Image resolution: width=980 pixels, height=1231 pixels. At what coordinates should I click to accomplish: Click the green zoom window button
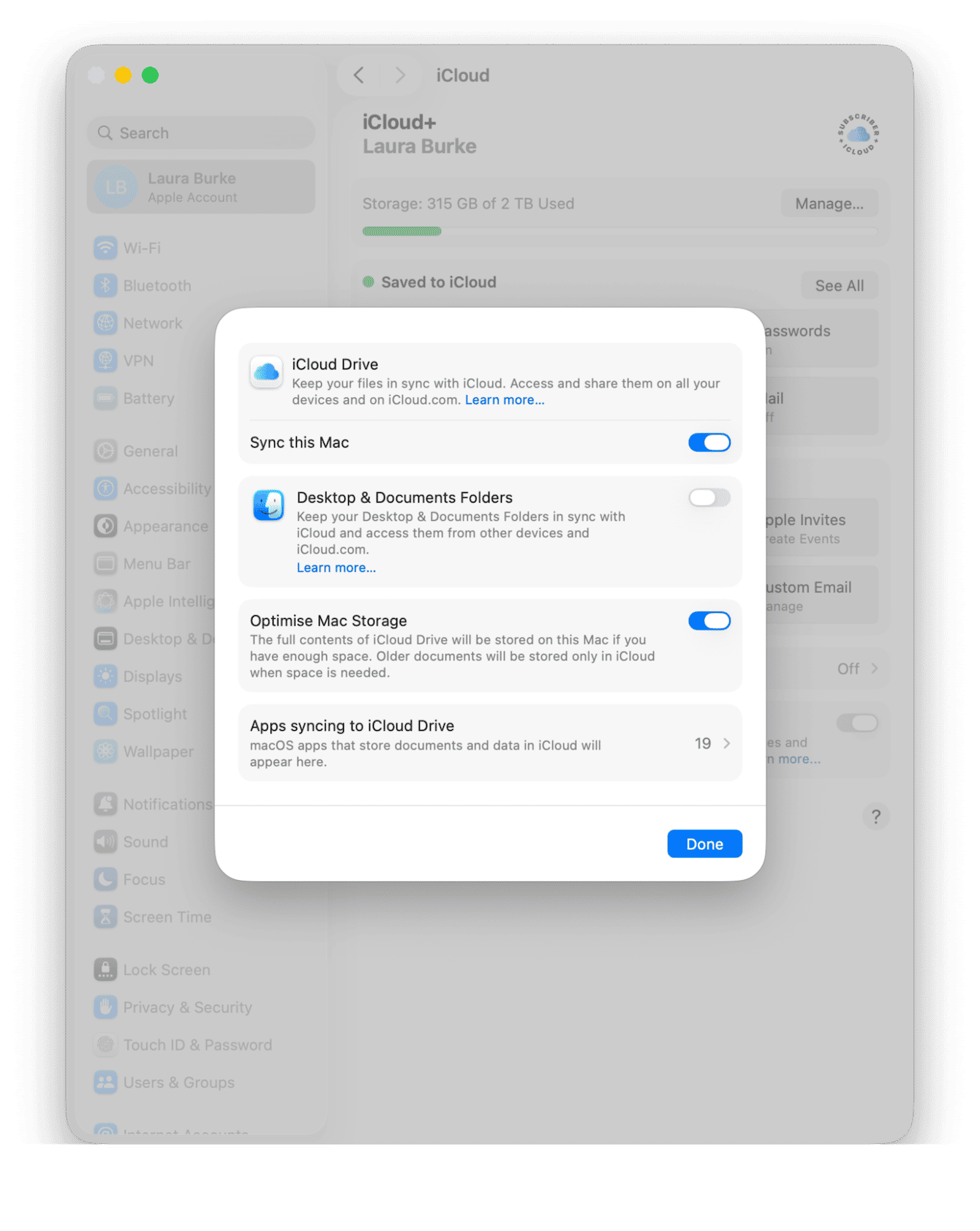point(150,75)
